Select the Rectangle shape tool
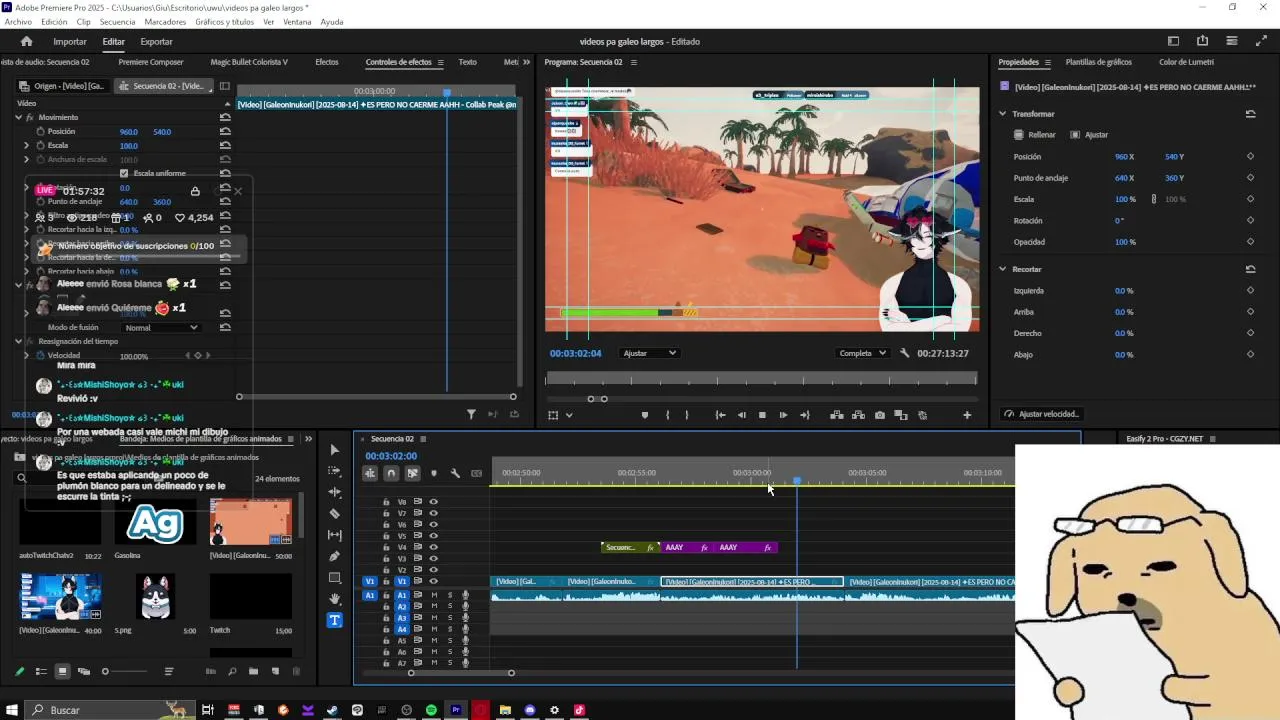 (x=334, y=578)
